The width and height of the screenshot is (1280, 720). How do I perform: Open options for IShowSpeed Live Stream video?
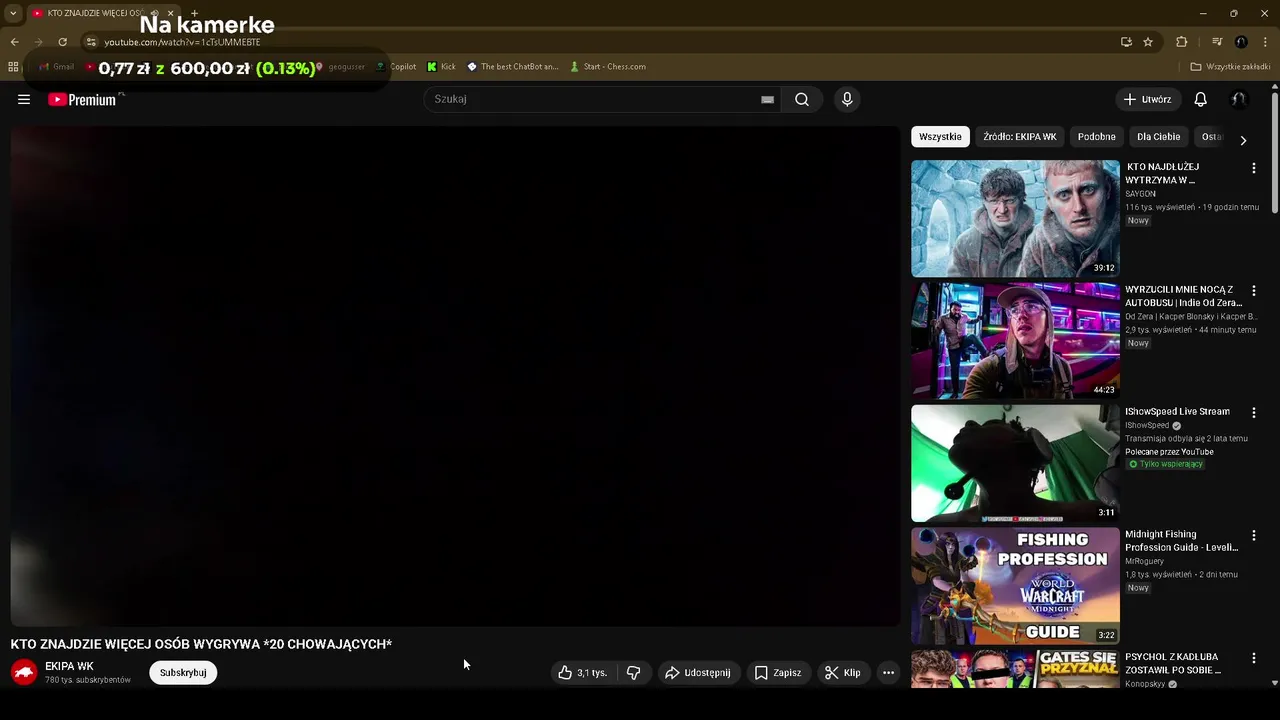click(x=1253, y=412)
